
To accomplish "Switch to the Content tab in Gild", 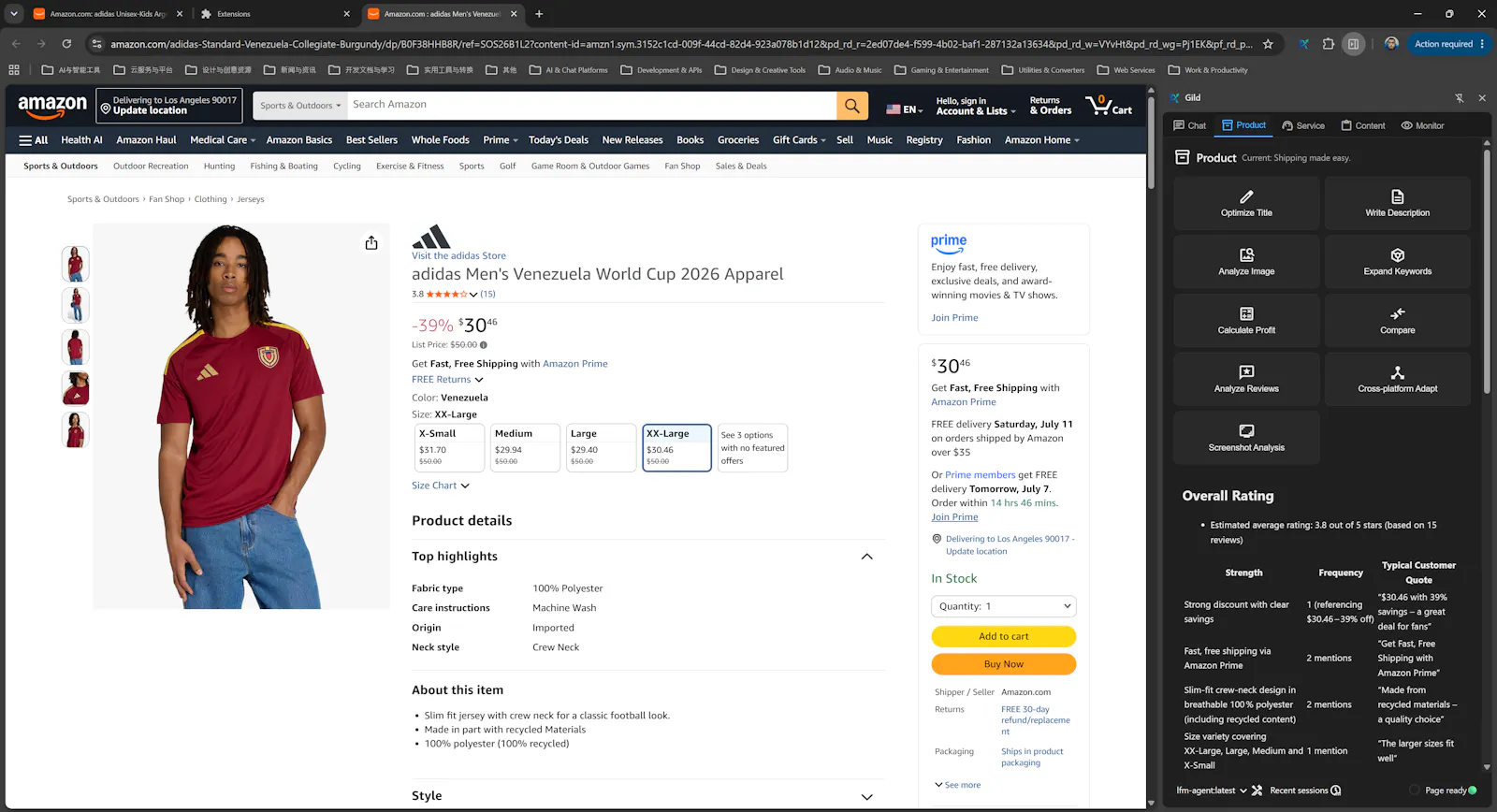I will point(1363,125).
